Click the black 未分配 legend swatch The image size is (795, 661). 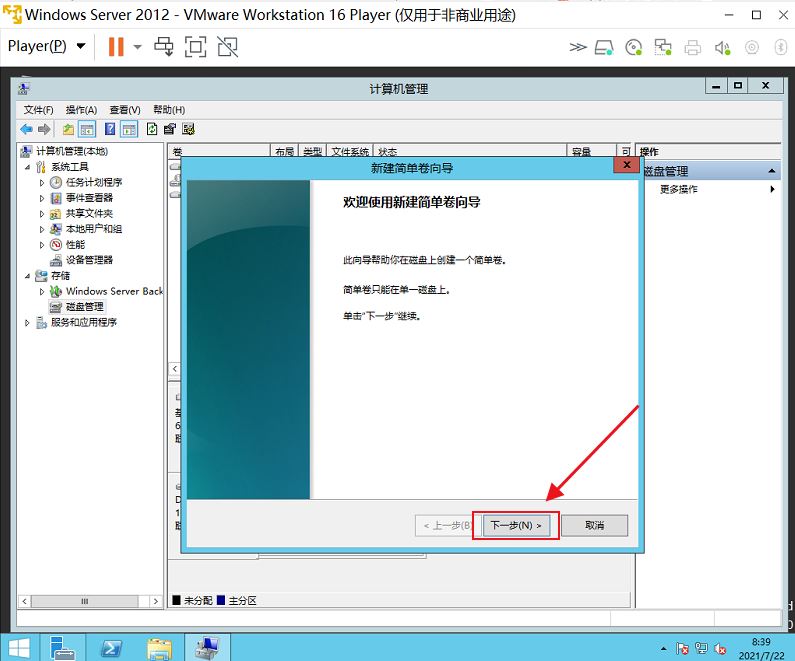coord(176,601)
